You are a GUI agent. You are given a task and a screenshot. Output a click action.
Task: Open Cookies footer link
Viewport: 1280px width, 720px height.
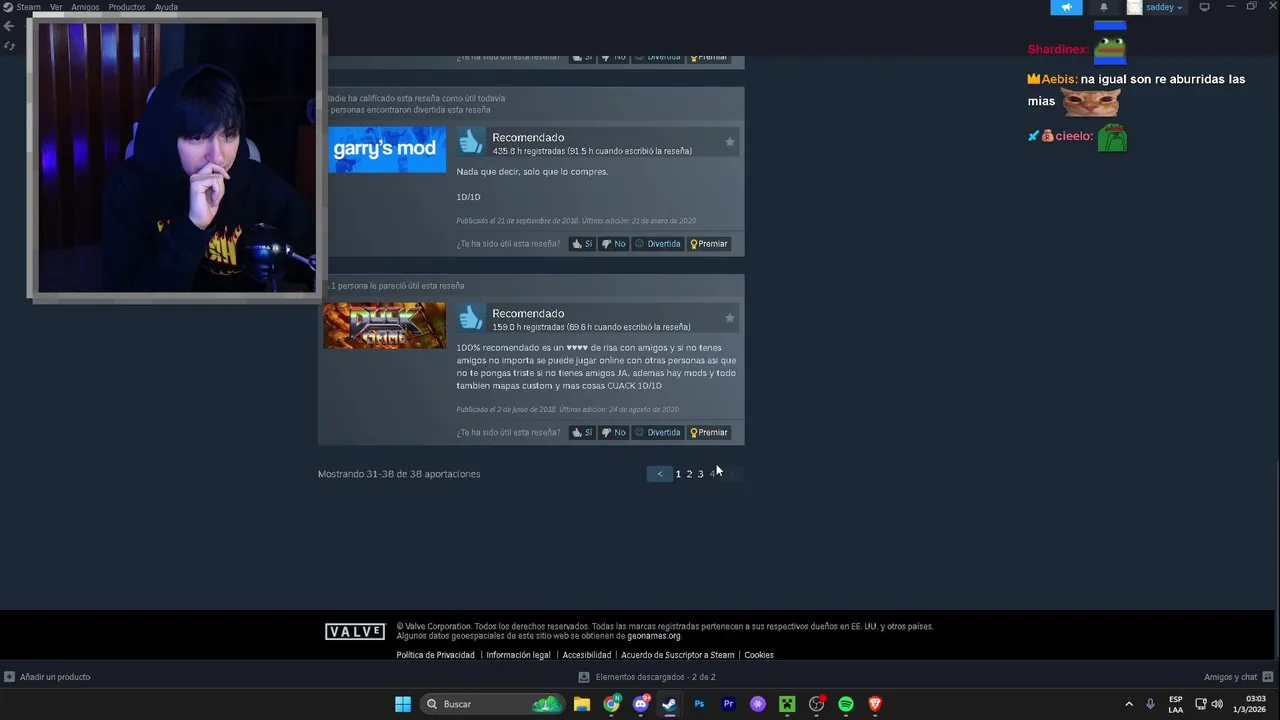(x=759, y=655)
